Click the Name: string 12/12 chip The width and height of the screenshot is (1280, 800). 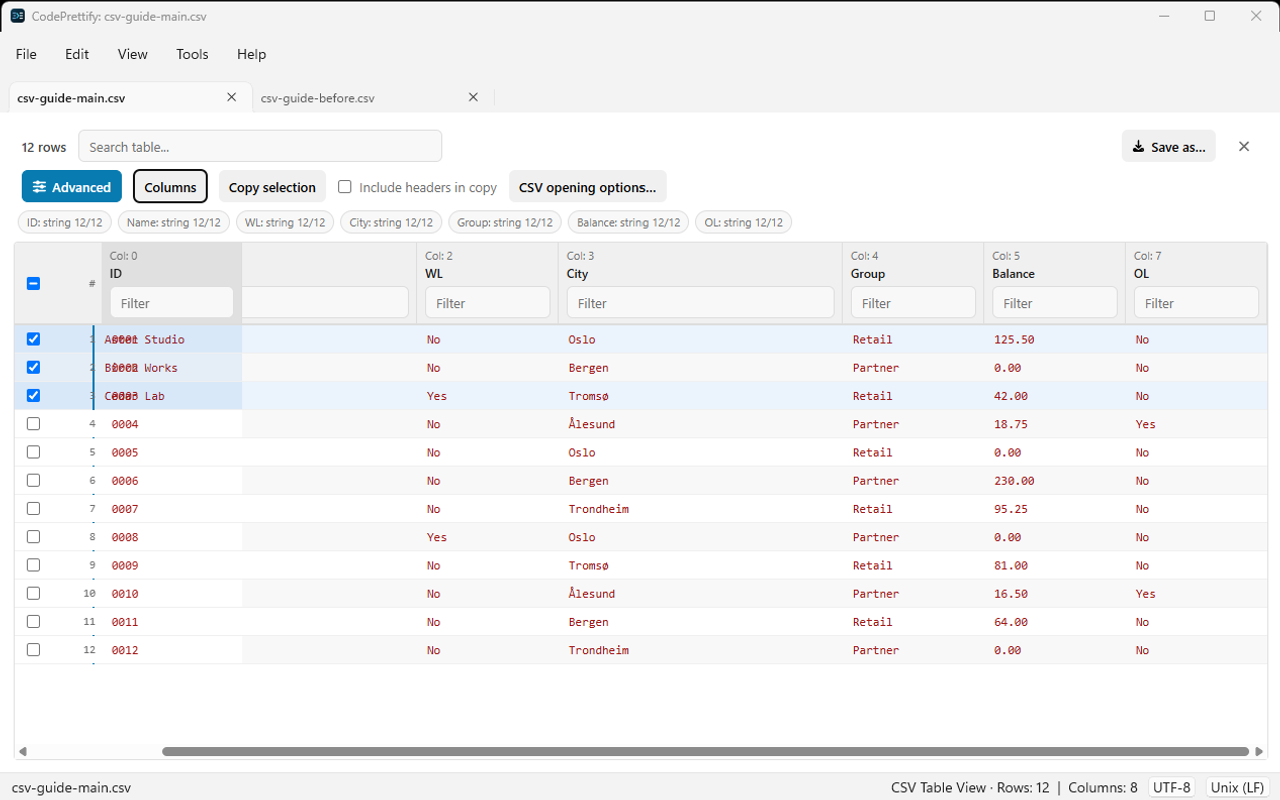(x=174, y=222)
